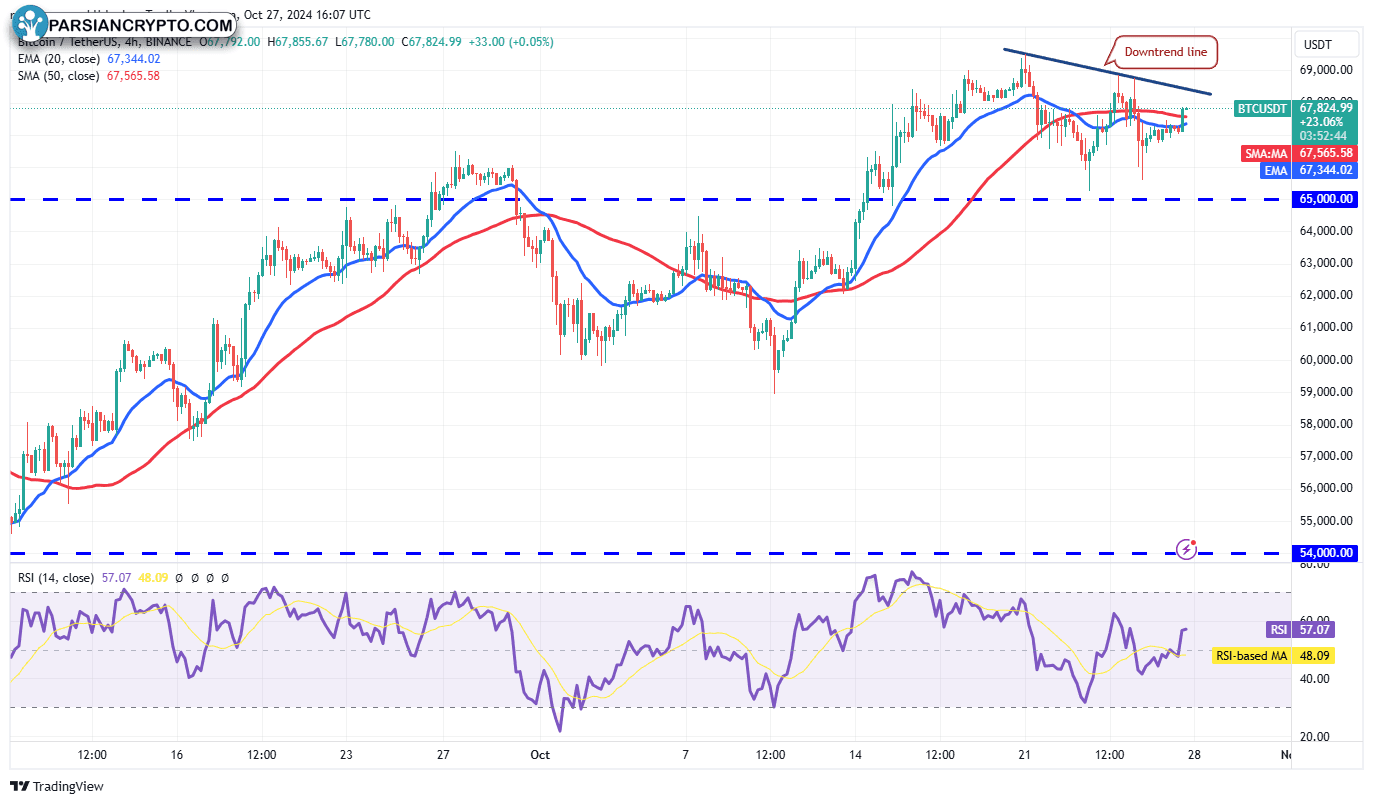The height and width of the screenshot is (804, 1373).
Task: Click the Bitcoin / TetherUS symbol legend
Action: click(106, 42)
